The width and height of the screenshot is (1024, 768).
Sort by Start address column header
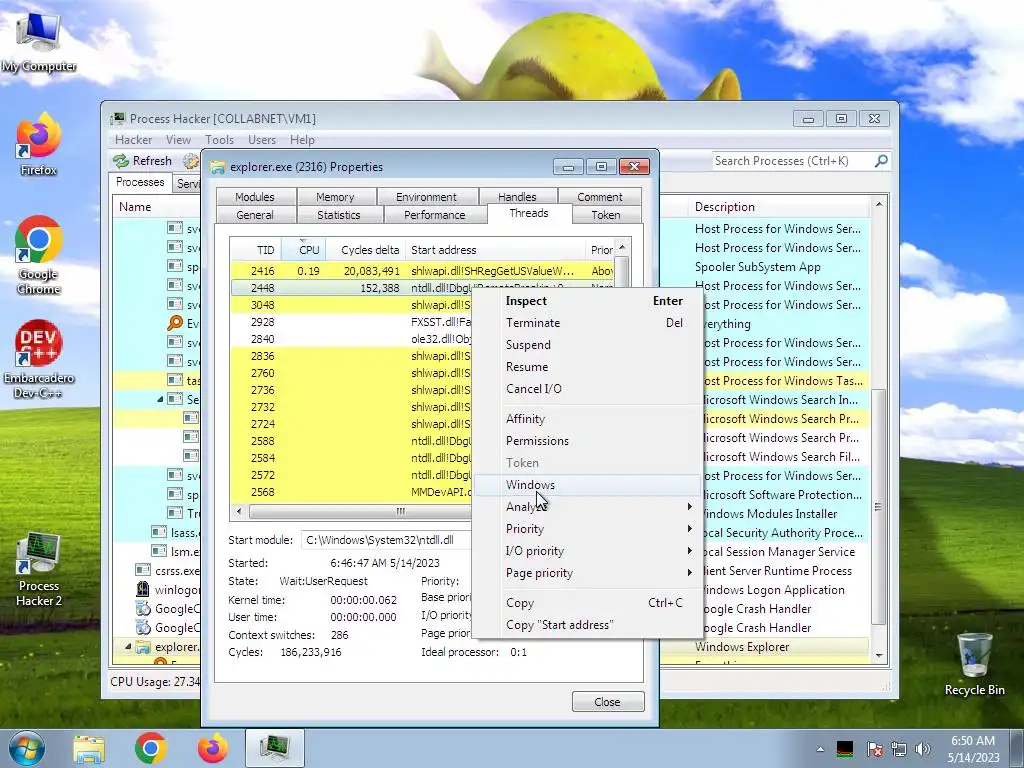pos(495,249)
